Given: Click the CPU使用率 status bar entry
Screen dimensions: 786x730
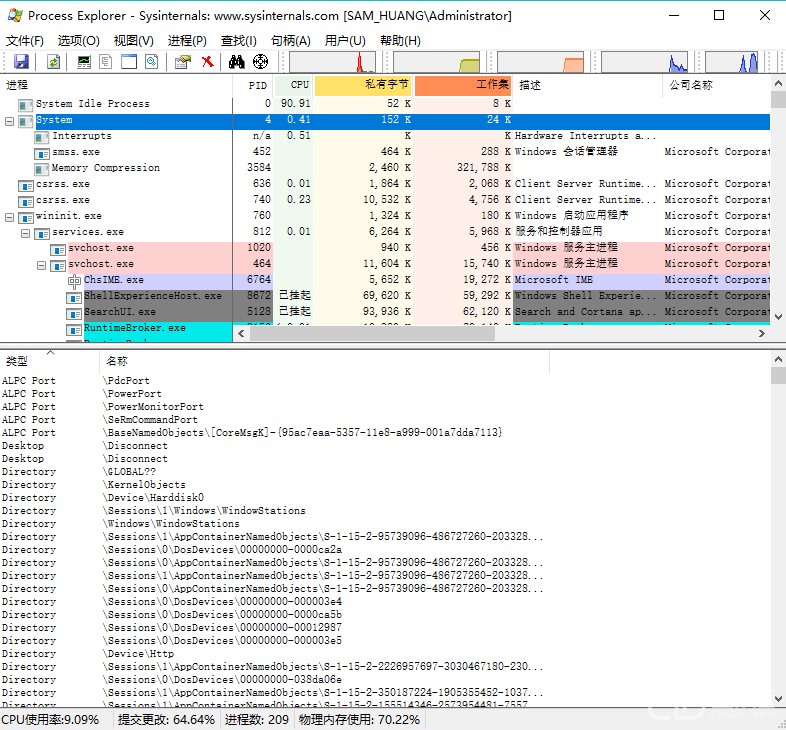Looking at the screenshot, I should (51, 720).
